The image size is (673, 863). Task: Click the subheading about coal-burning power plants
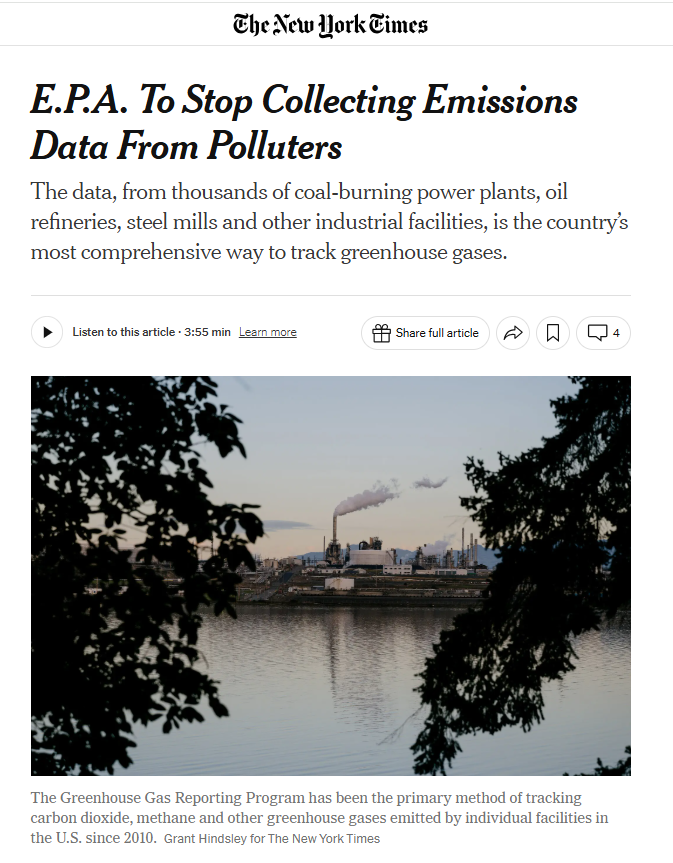tap(329, 222)
